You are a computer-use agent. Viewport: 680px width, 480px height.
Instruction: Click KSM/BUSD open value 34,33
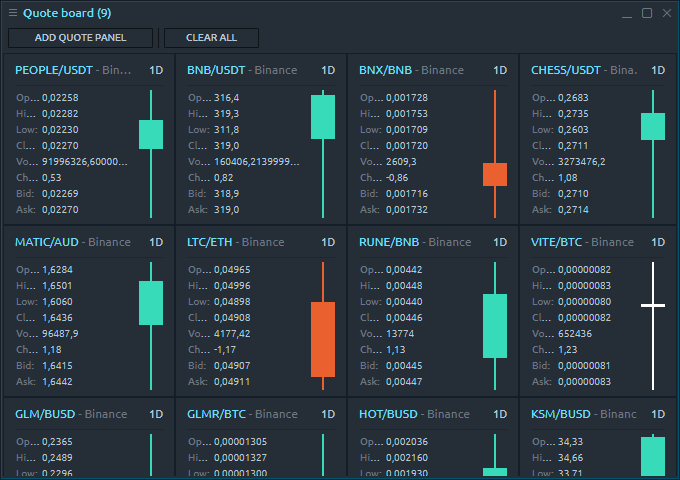[570, 441]
